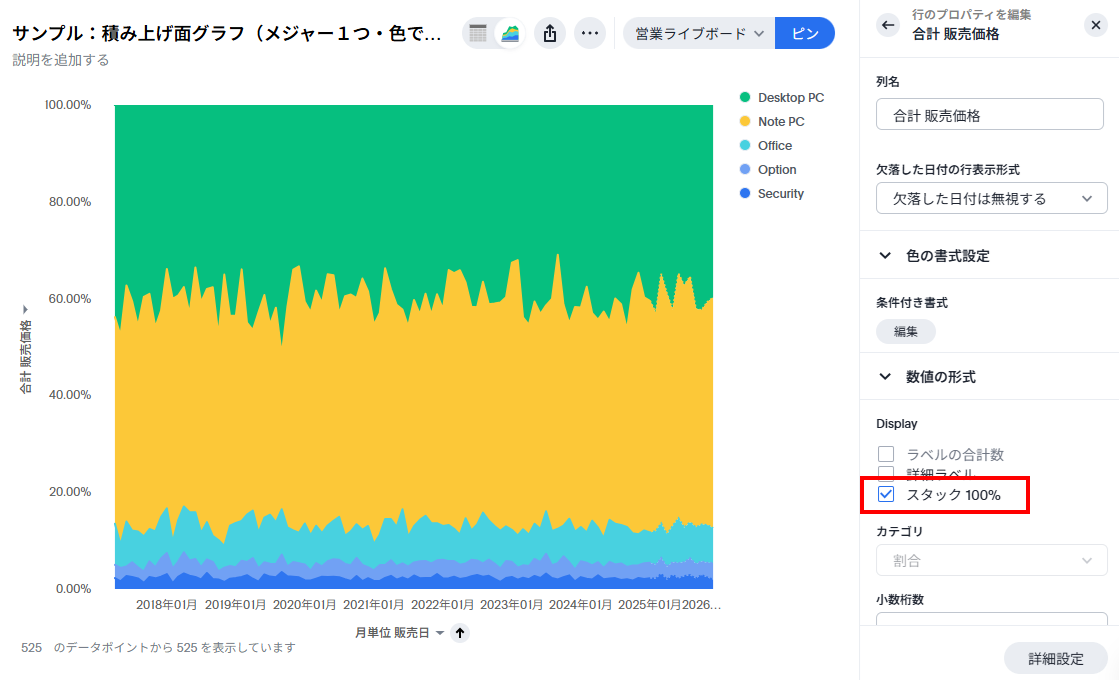
Task: Click the Desktop PC legend color dot
Action: [745, 98]
